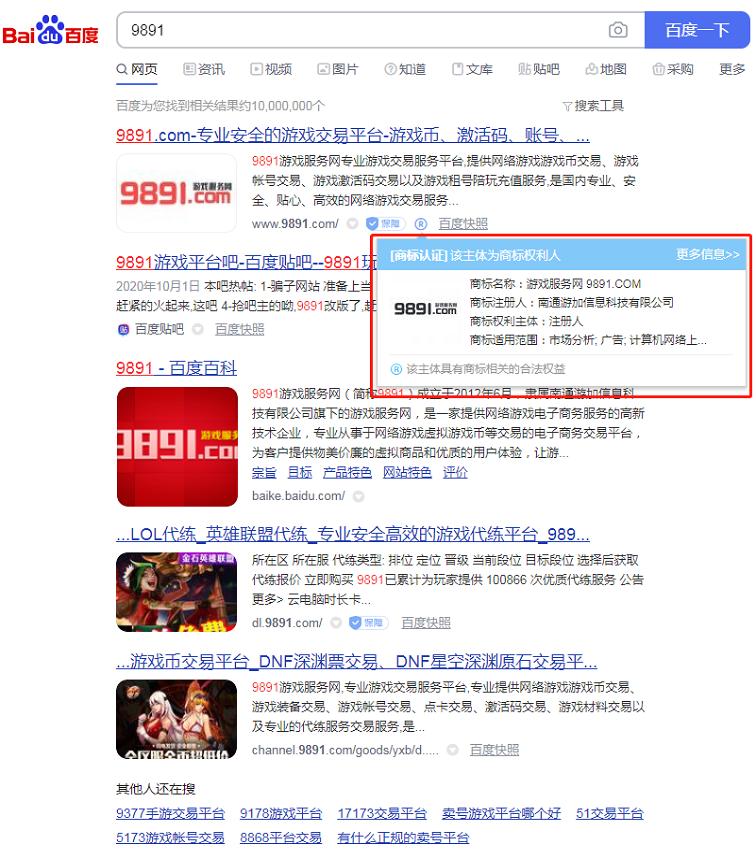Select the 网页 tab

[x=137, y=69]
